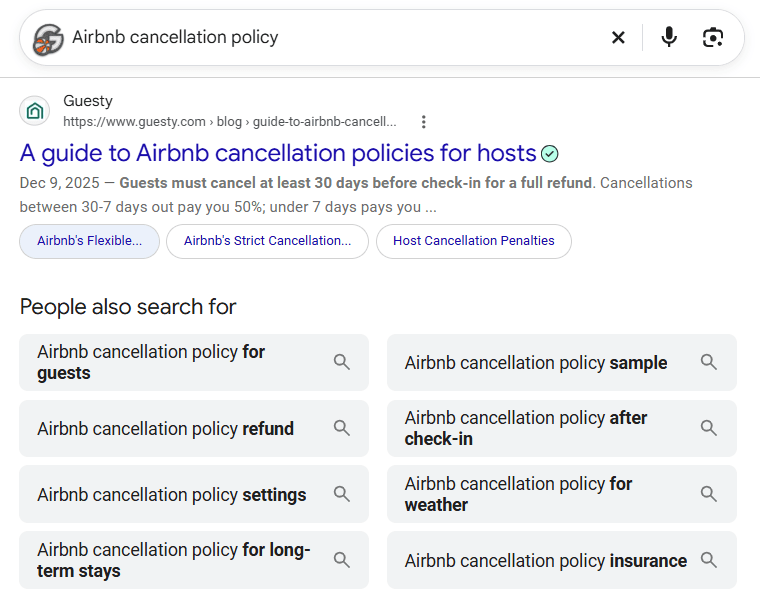760x610 pixels.
Task: Search 'Airbnb cancellation policy insurance'
Action: [x=562, y=560]
